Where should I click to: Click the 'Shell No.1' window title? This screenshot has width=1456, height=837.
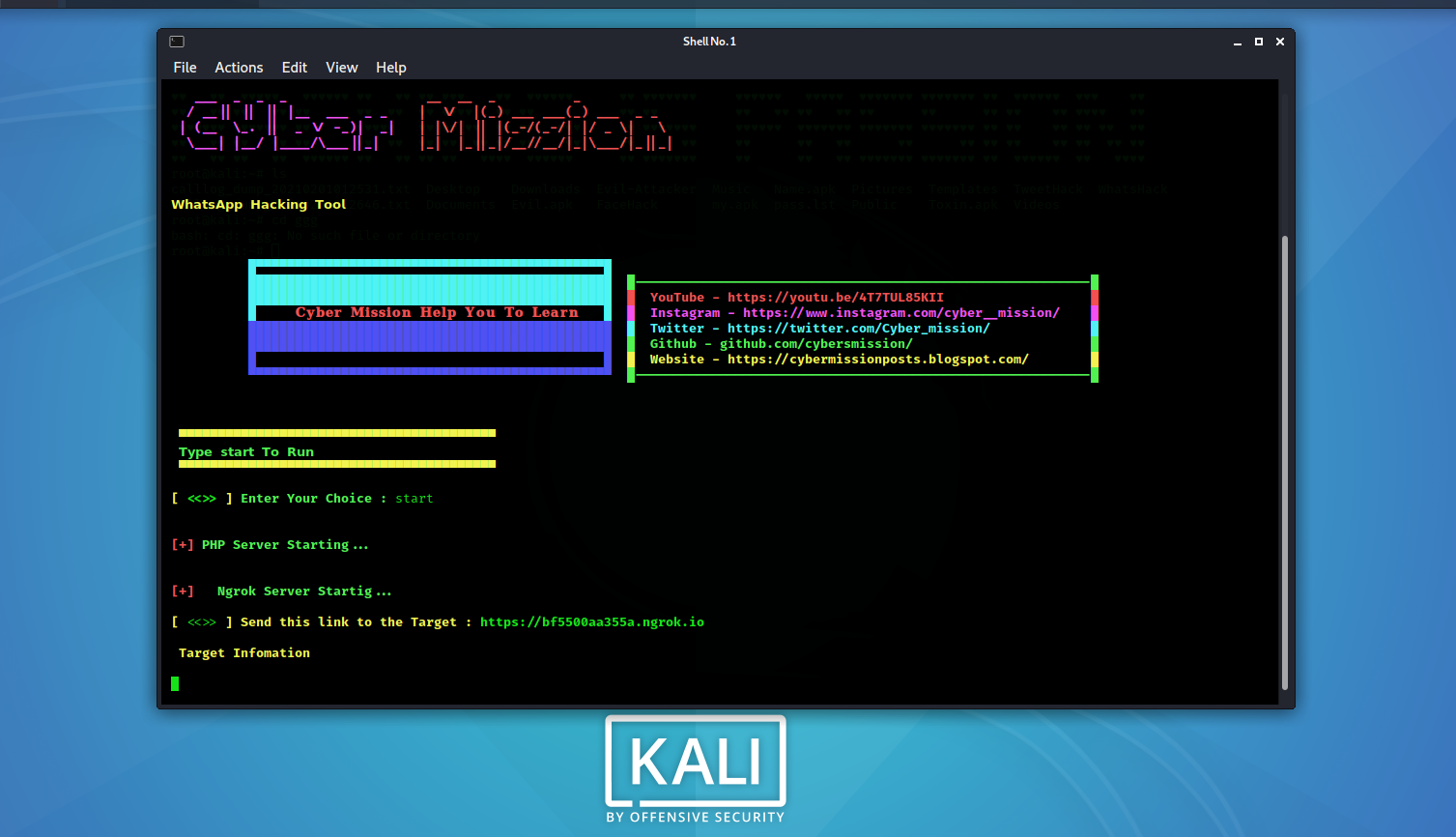pyautogui.click(x=709, y=42)
